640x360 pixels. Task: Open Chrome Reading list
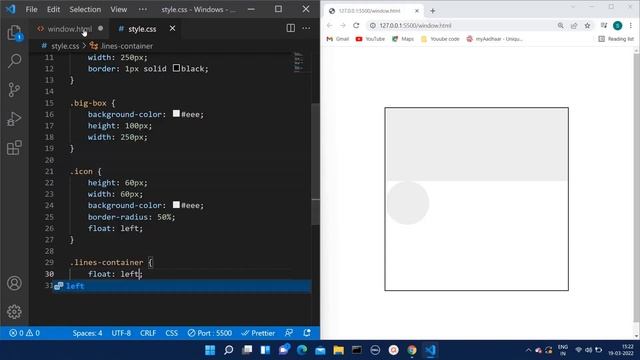pyautogui.click(x=616, y=39)
